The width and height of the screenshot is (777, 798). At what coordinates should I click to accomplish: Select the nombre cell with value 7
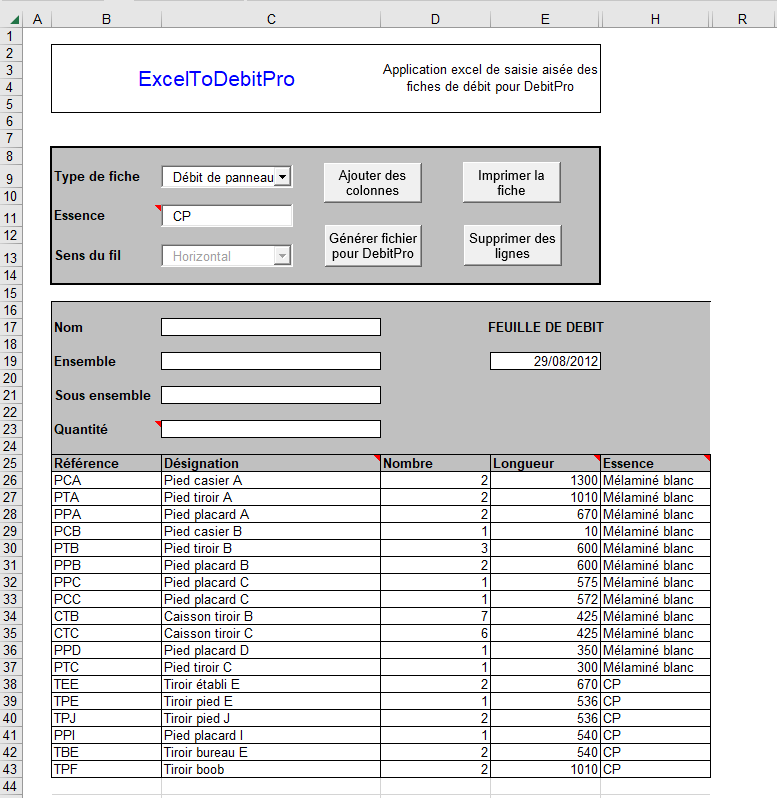435,616
